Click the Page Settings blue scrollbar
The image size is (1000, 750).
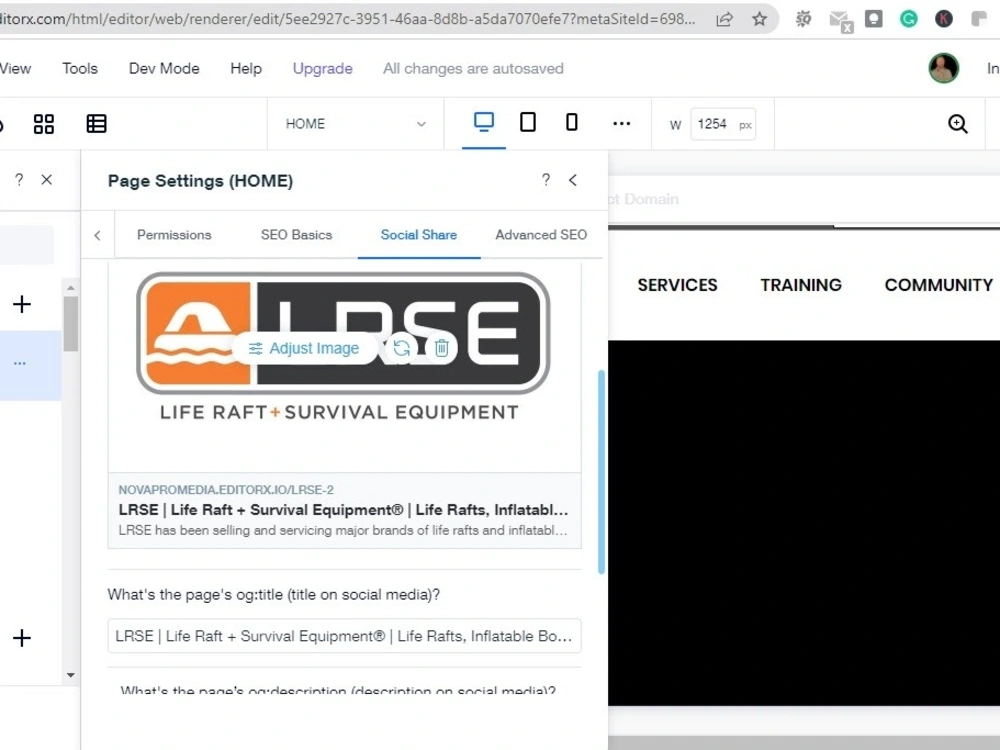point(601,472)
